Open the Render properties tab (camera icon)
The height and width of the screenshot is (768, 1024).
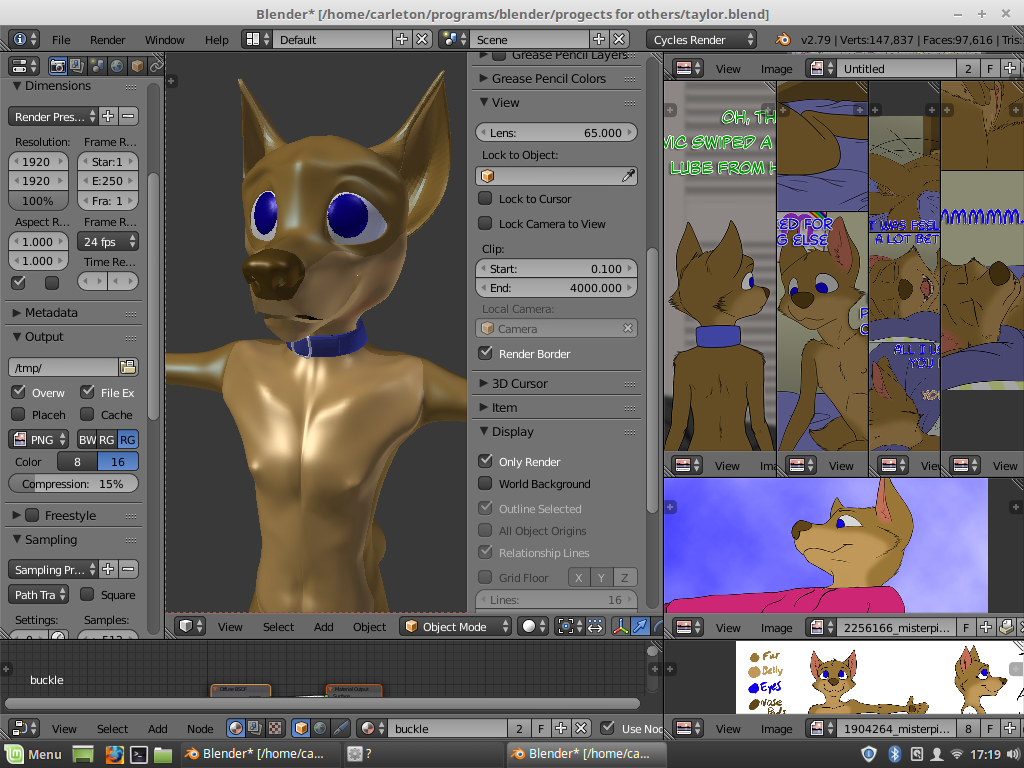pos(58,66)
